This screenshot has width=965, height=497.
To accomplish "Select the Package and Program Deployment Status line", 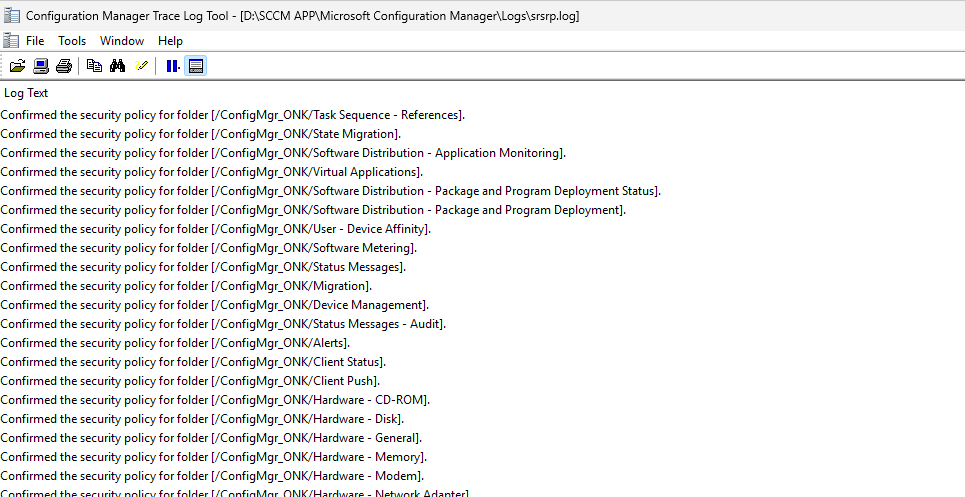I will coord(330,191).
